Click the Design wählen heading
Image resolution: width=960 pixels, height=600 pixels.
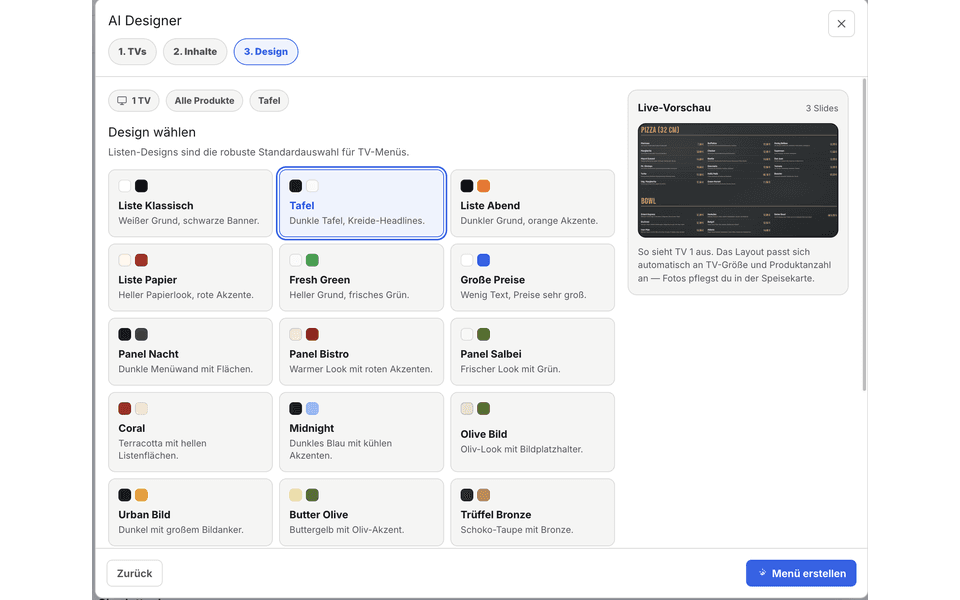[x=152, y=132]
